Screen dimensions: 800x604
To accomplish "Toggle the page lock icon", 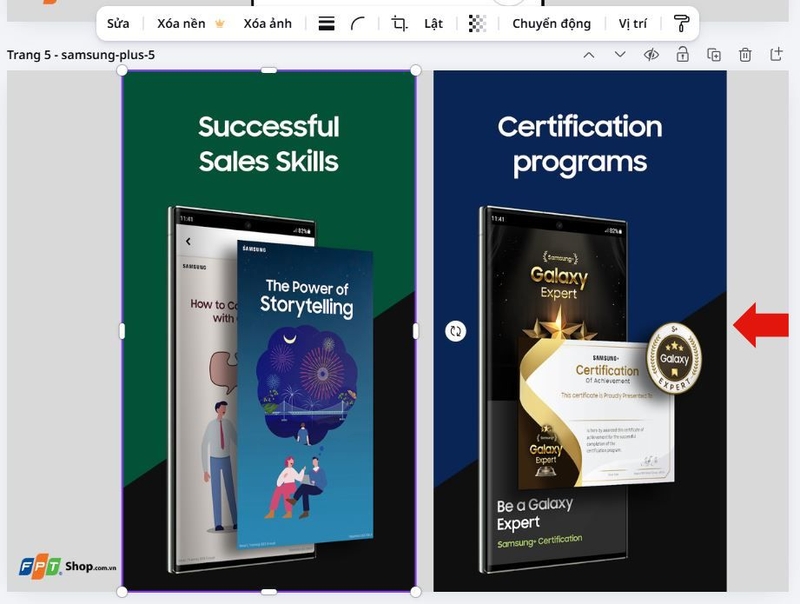I will click(x=683, y=54).
